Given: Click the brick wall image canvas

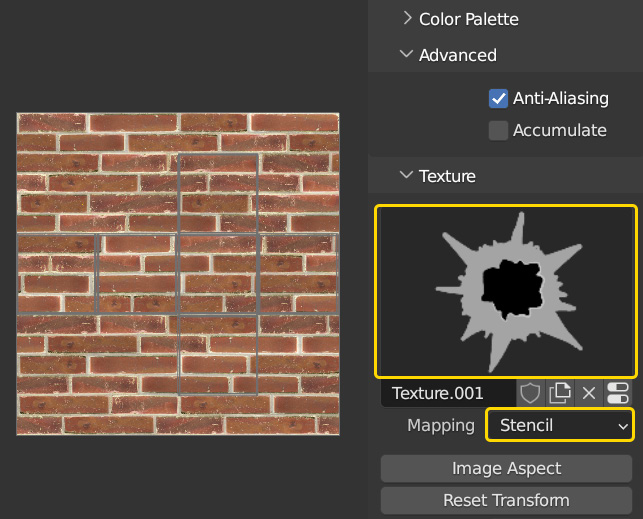Looking at the screenshot, I should click(178, 274).
